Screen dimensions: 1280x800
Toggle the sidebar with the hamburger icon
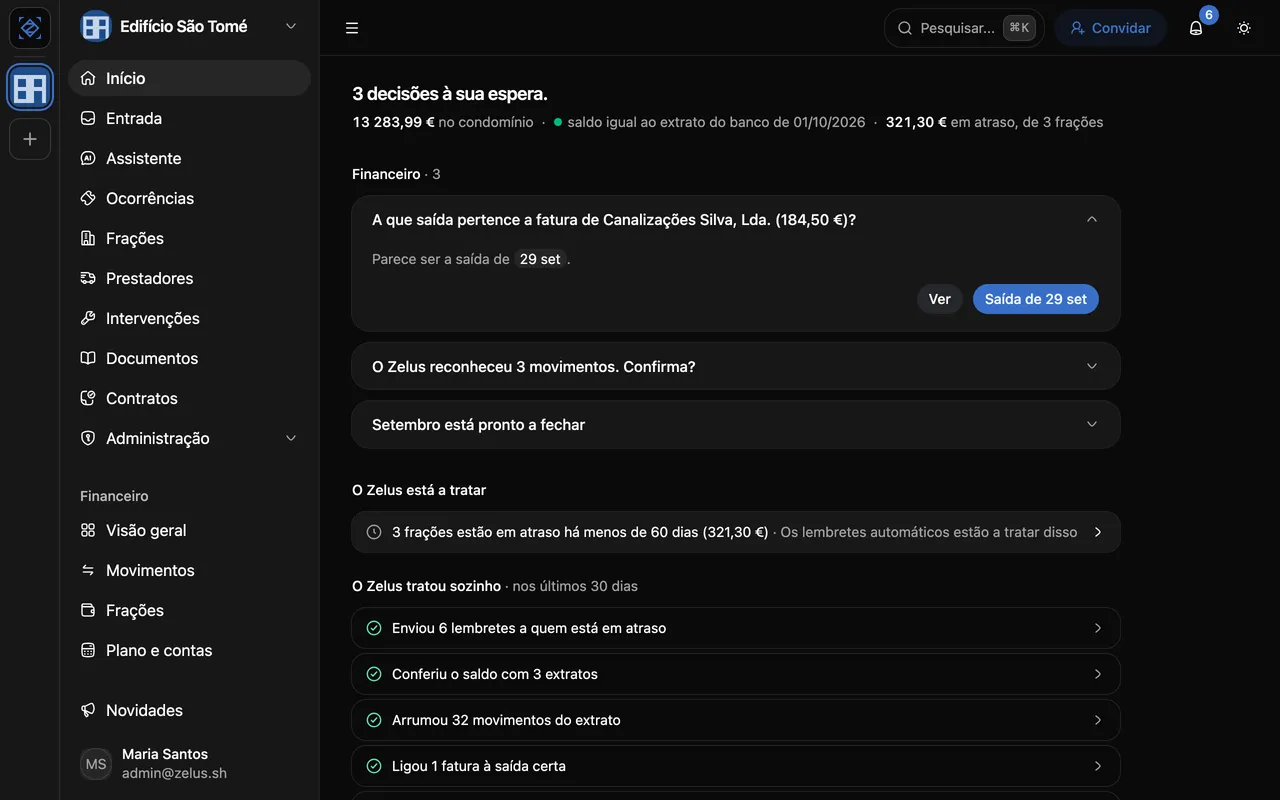point(352,28)
